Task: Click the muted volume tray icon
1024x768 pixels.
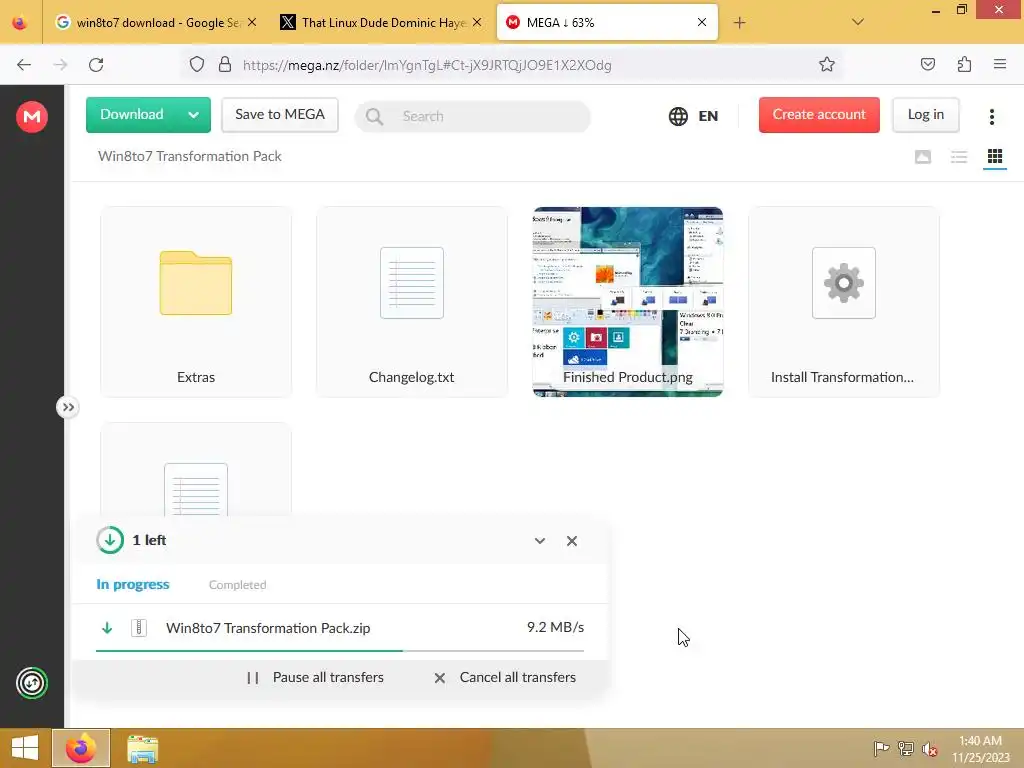Action: 929,749
